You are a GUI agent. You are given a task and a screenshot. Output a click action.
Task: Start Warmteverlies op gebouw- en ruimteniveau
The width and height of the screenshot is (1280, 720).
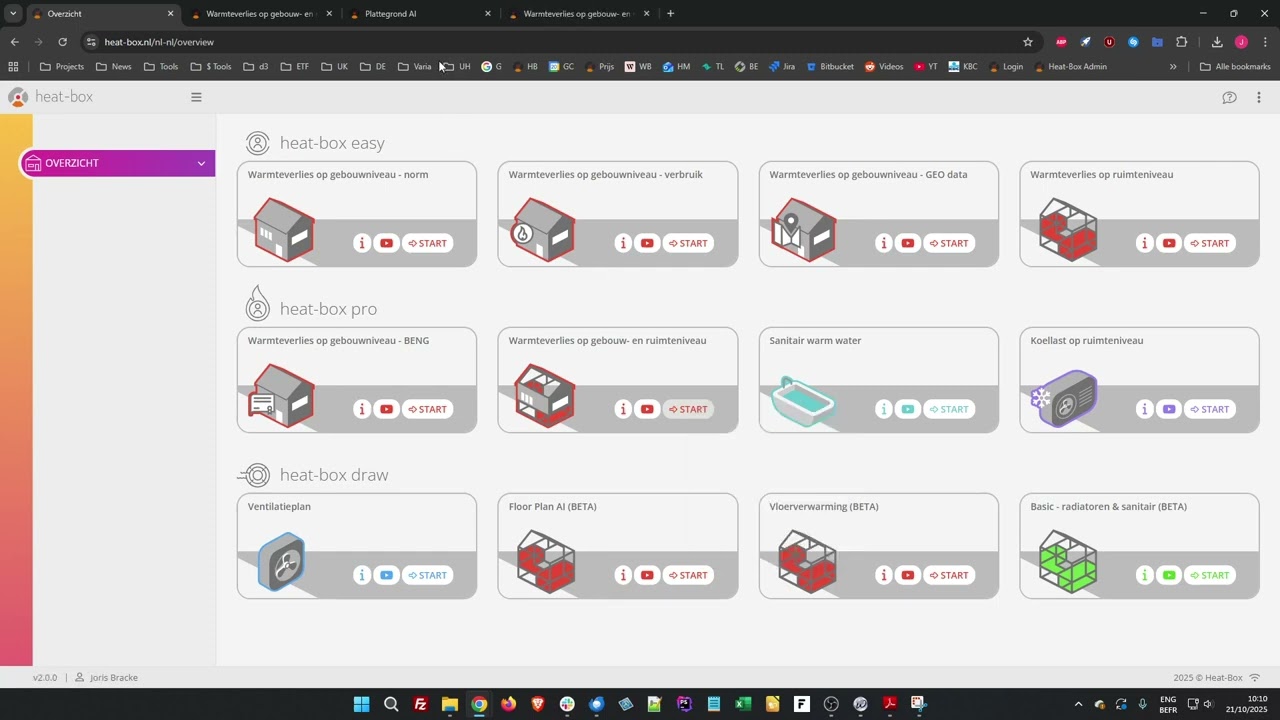click(x=689, y=409)
